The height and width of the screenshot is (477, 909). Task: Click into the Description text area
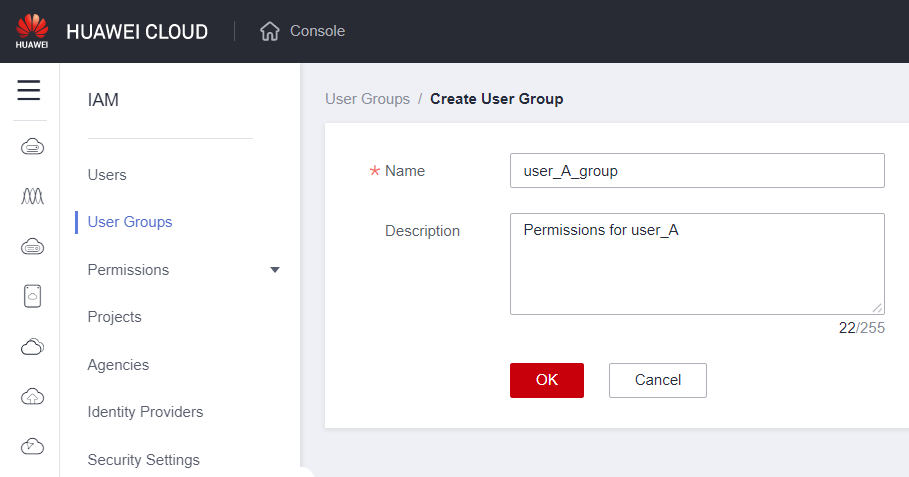point(696,264)
